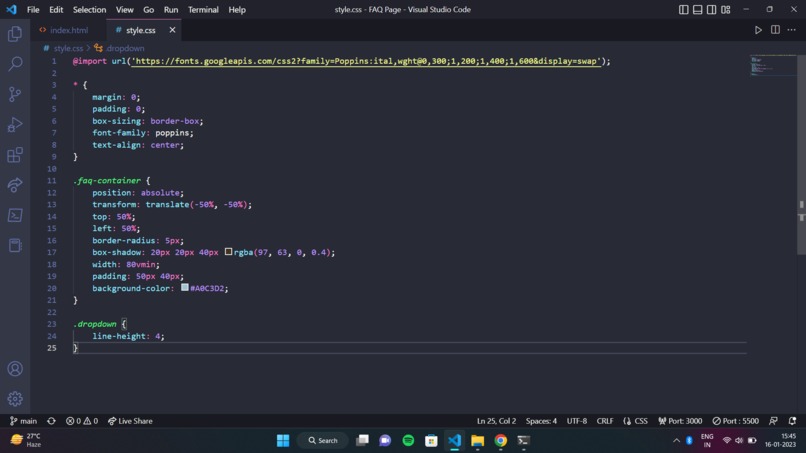Open the Live Share activity icon
This screenshot has width=806, height=453.
pyautogui.click(x=15, y=185)
